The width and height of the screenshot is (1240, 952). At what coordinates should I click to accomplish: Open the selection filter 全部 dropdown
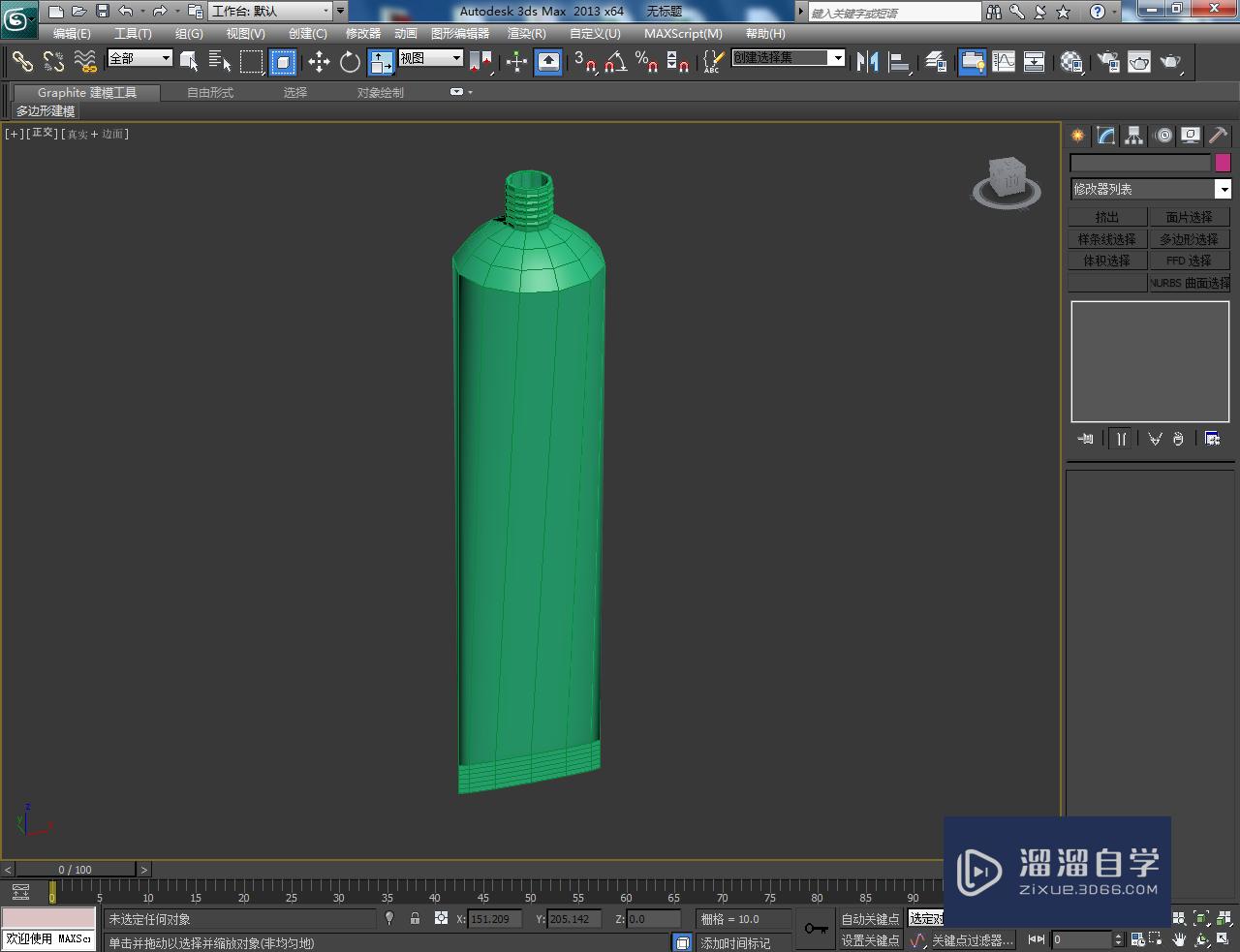coord(139,58)
